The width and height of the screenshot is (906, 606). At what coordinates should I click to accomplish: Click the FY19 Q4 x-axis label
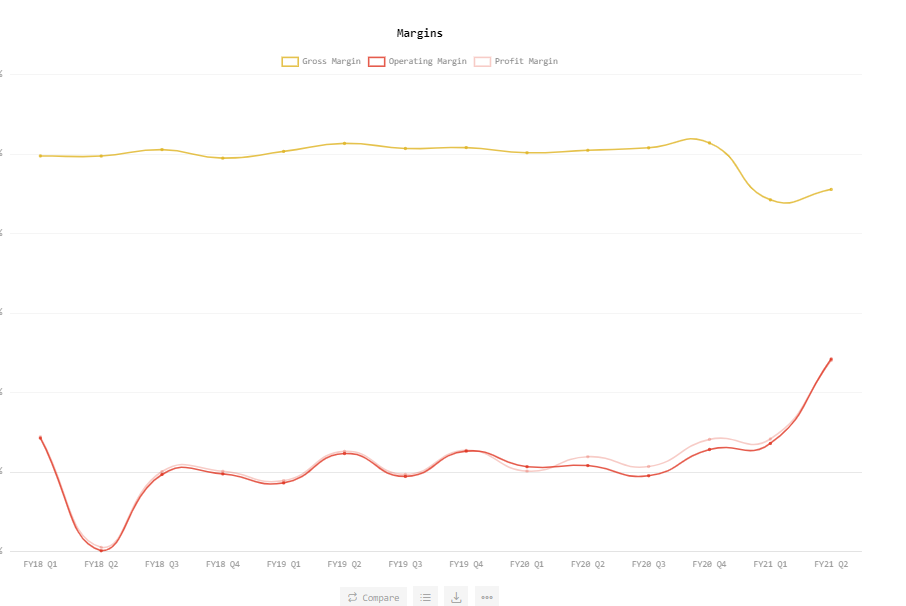pyautogui.click(x=466, y=564)
